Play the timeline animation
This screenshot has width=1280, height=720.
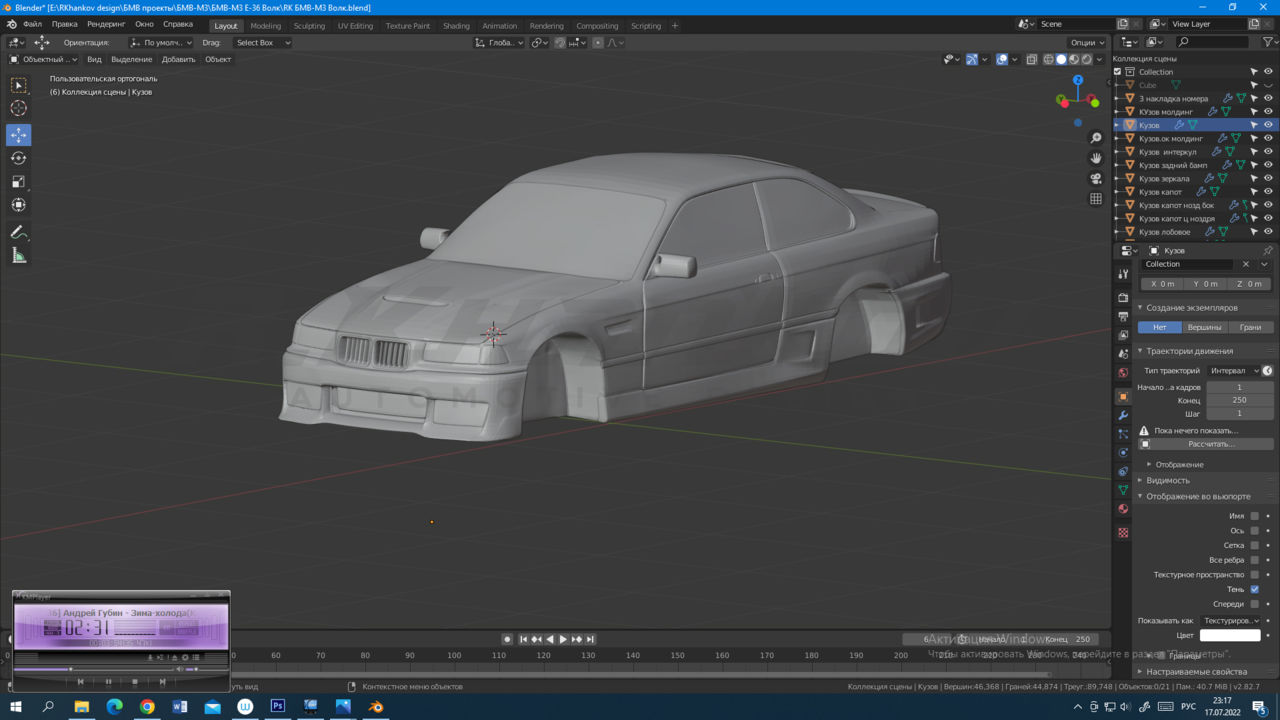[x=563, y=639]
